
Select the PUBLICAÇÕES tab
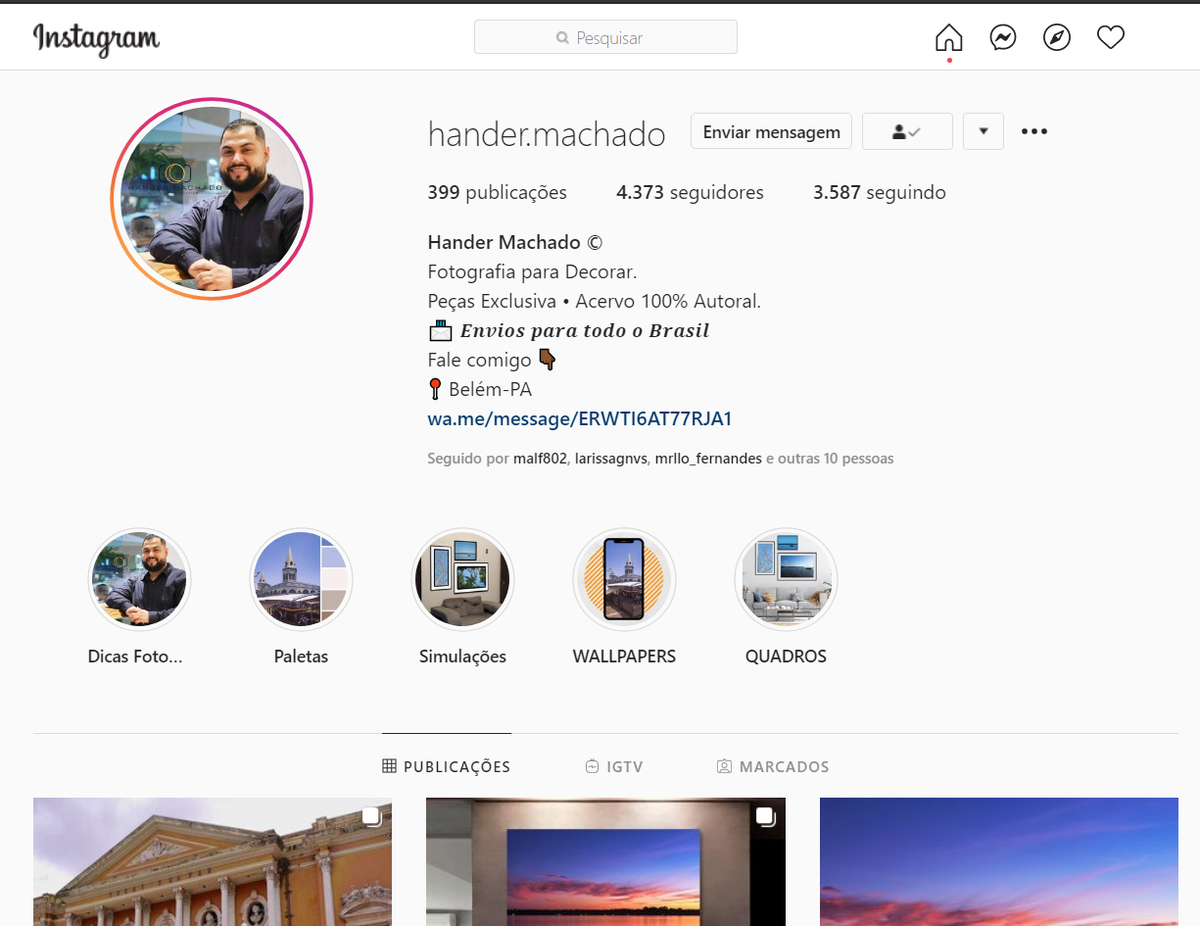point(446,767)
